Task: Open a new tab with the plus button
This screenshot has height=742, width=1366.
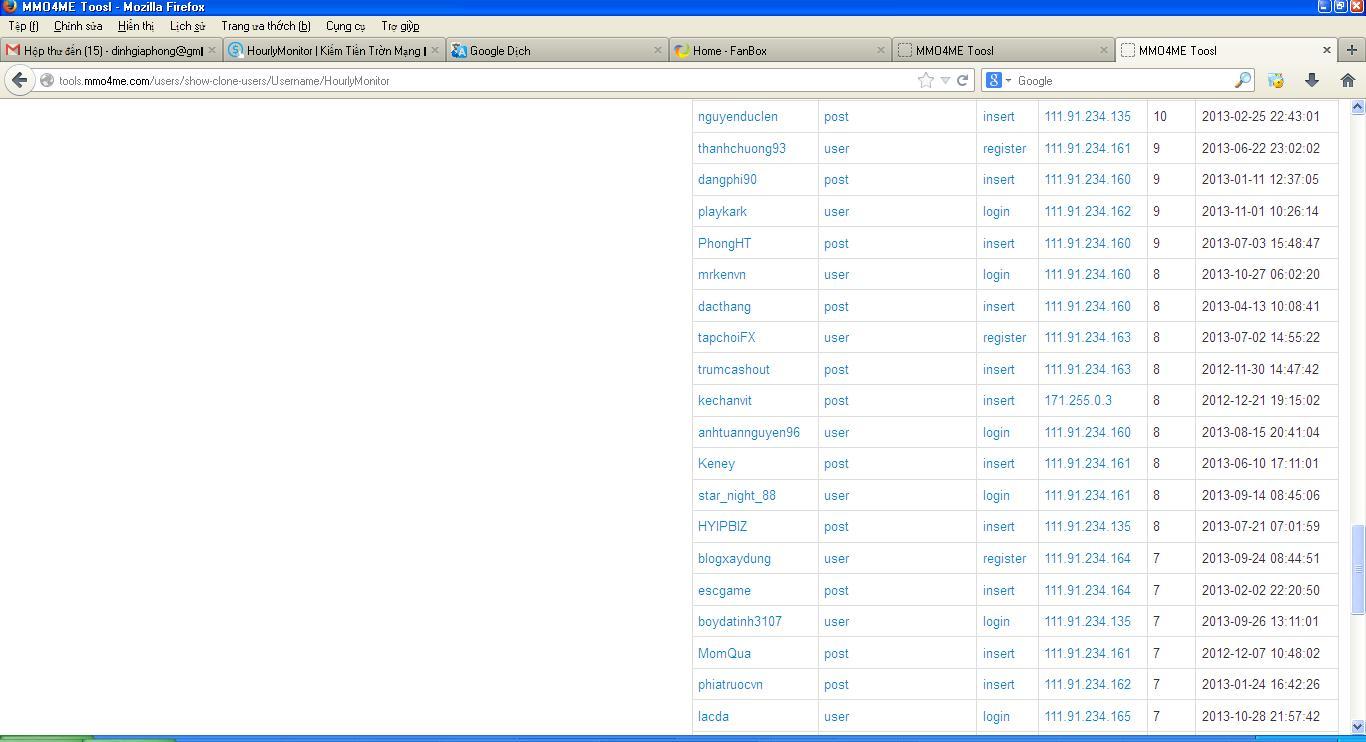Action: (1352, 50)
